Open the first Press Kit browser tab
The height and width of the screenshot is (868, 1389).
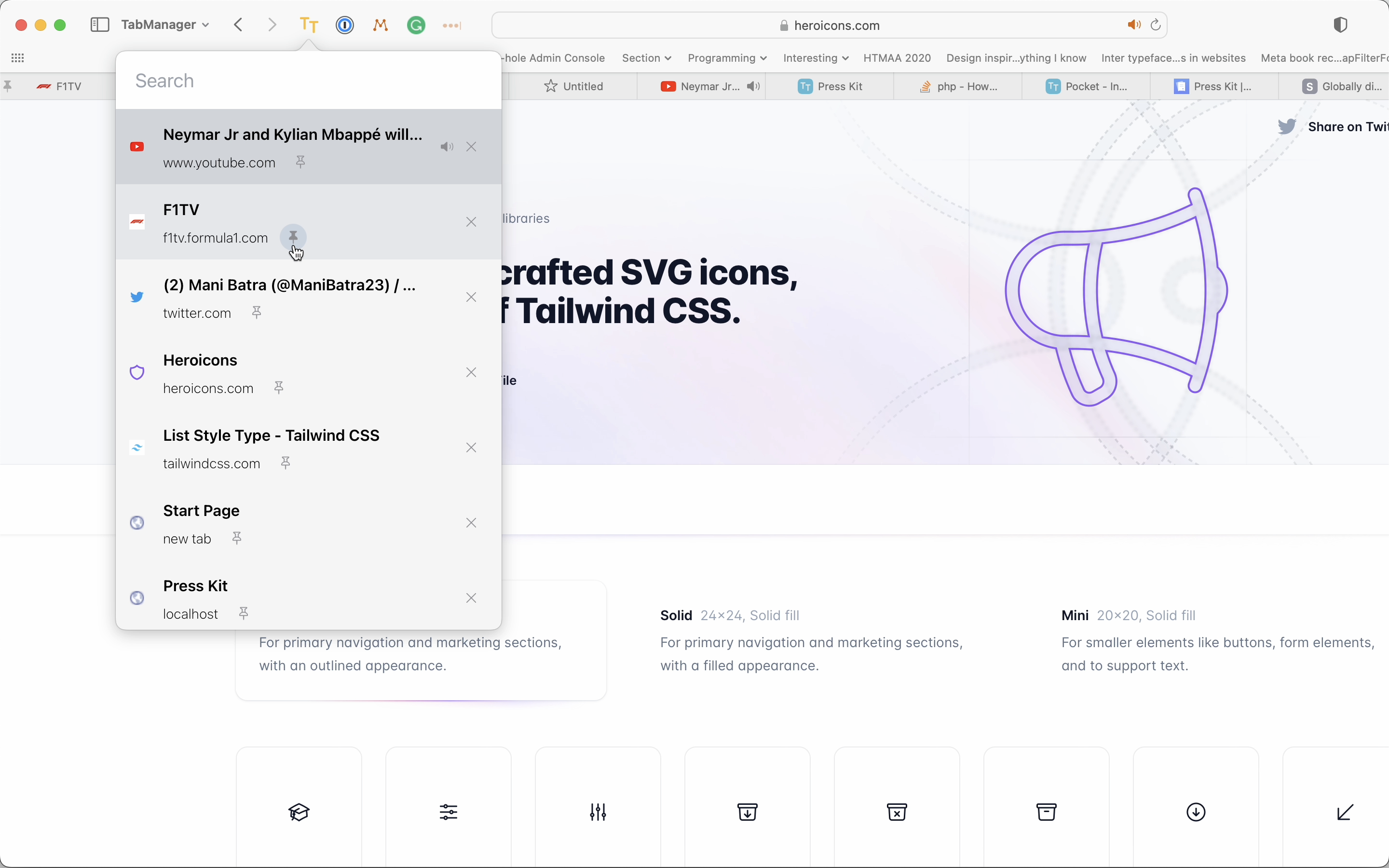click(830, 86)
